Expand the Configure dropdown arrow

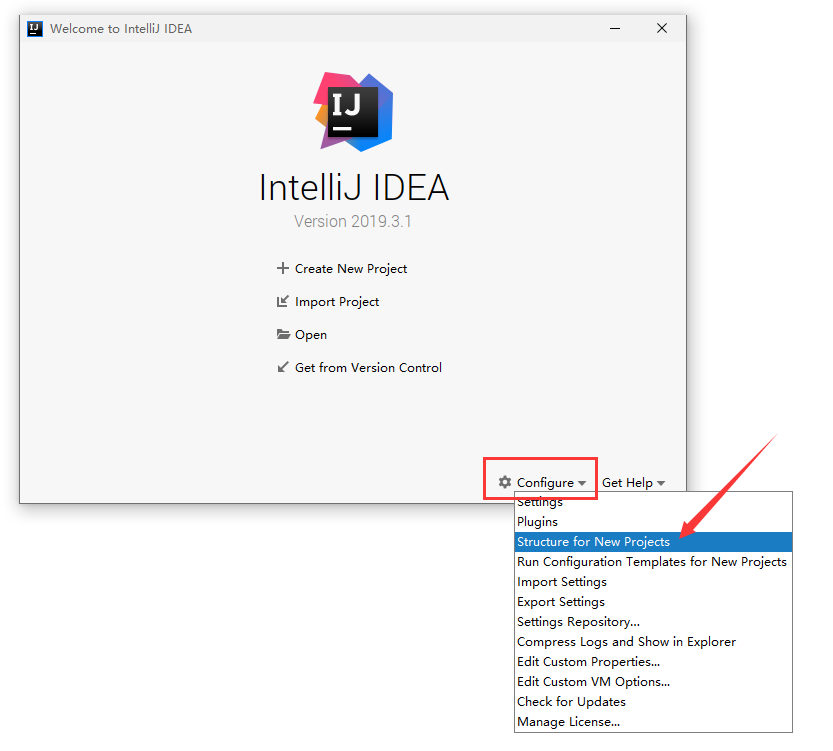pos(582,483)
